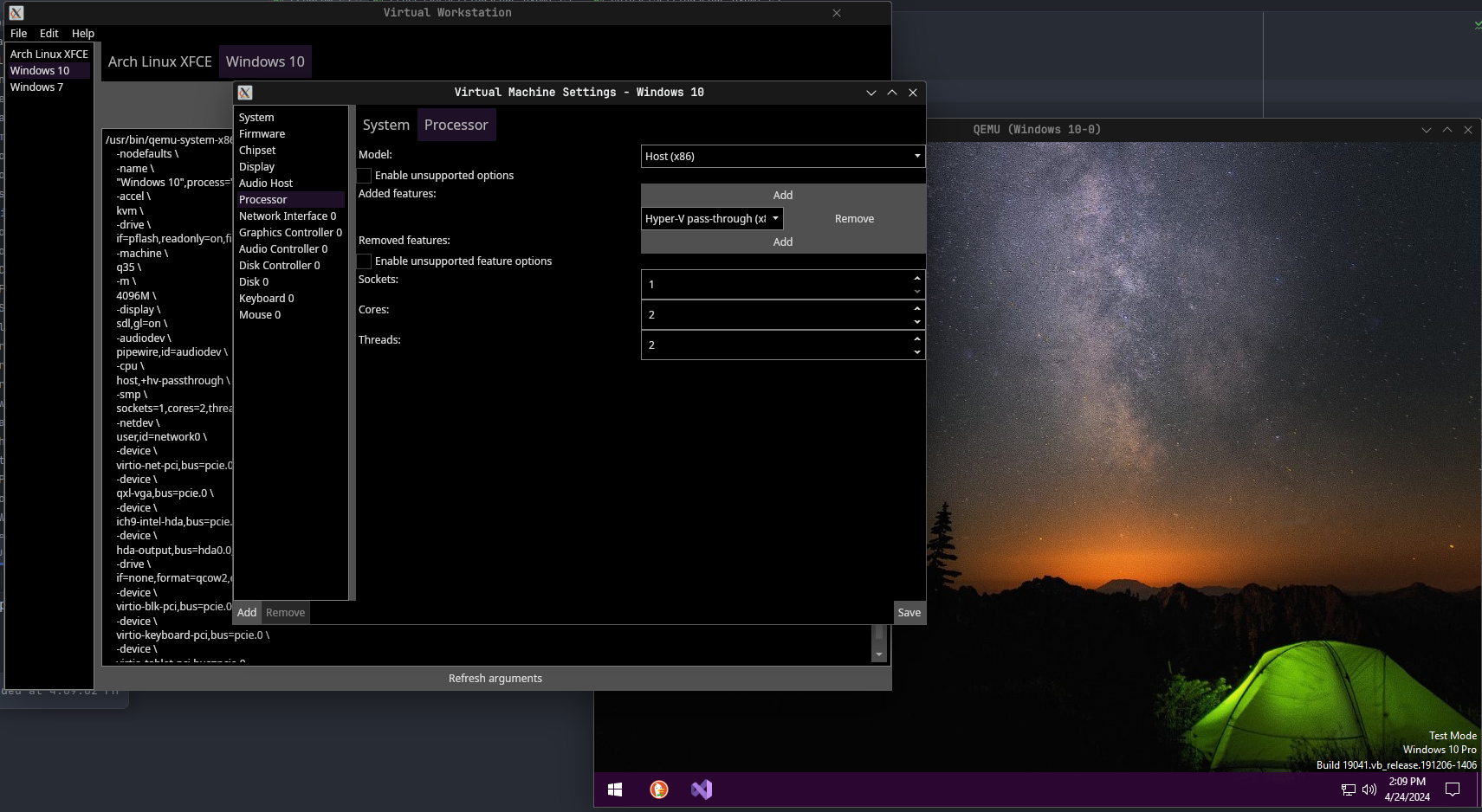Image resolution: width=1482 pixels, height=812 pixels.
Task: Select Processor in settings list
Action: pos(291,200)
